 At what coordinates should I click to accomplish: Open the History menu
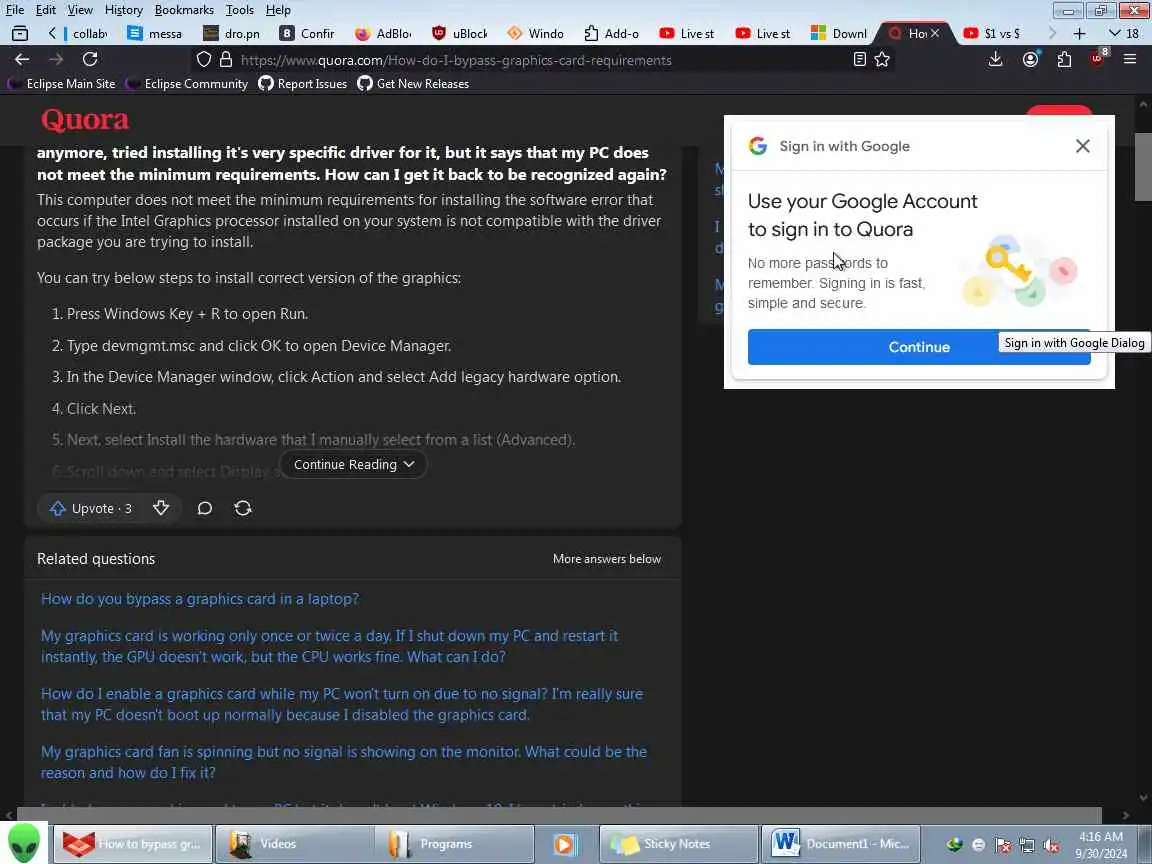pyautogui.click(x=123, y=10)
